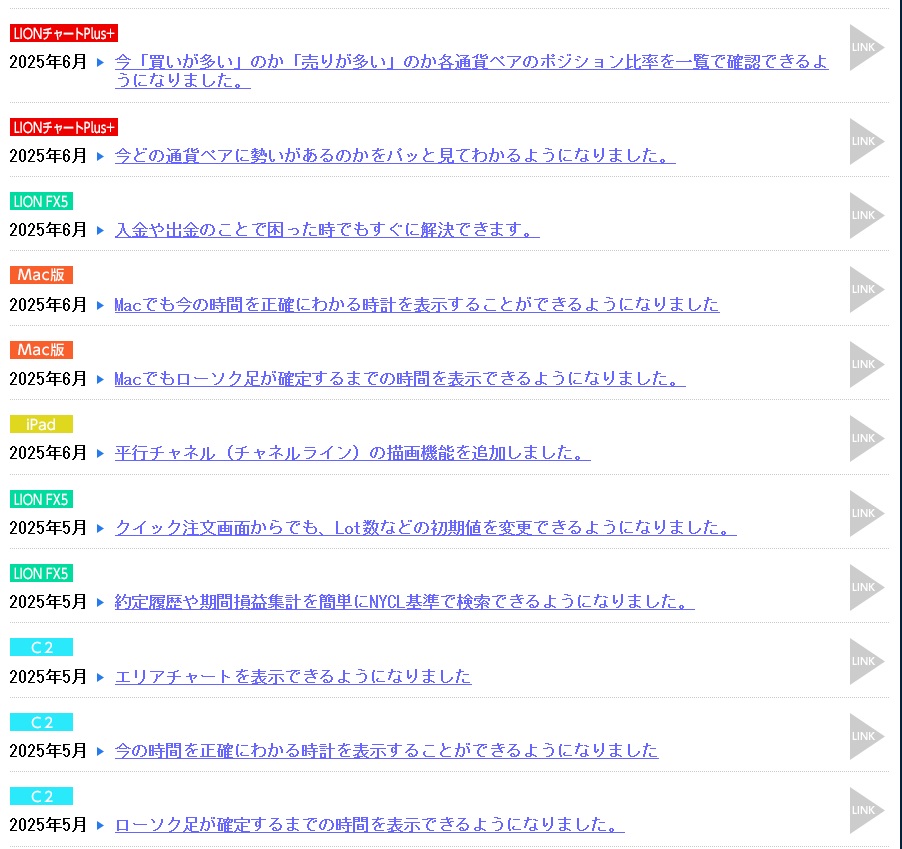Open link 平行チャネル（チャネルライン）の描画機能
This screenshot has width=902, height=849.
(x=352, y=453)
